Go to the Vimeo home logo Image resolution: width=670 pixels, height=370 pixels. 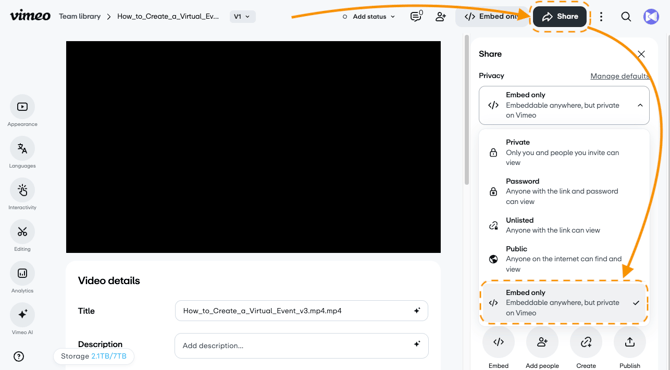(30, 16)
